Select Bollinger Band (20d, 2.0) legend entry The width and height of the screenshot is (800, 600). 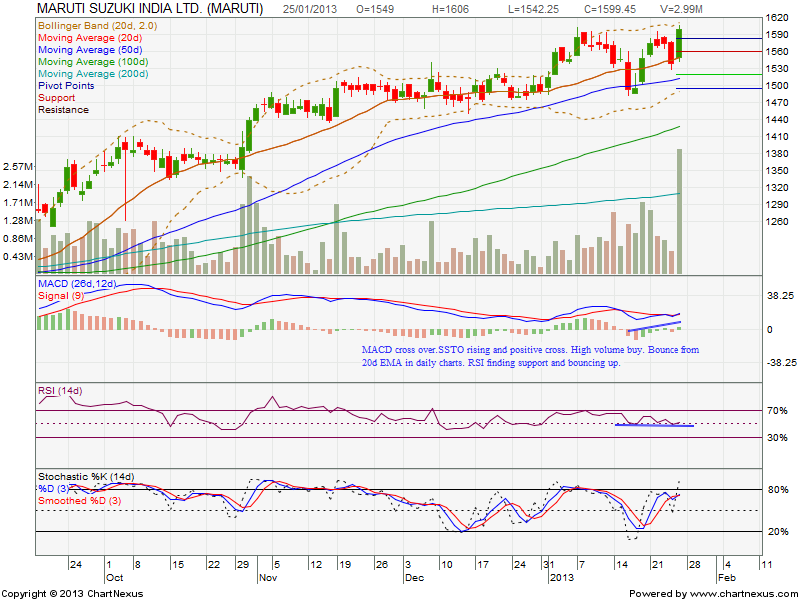coord(97,26)
